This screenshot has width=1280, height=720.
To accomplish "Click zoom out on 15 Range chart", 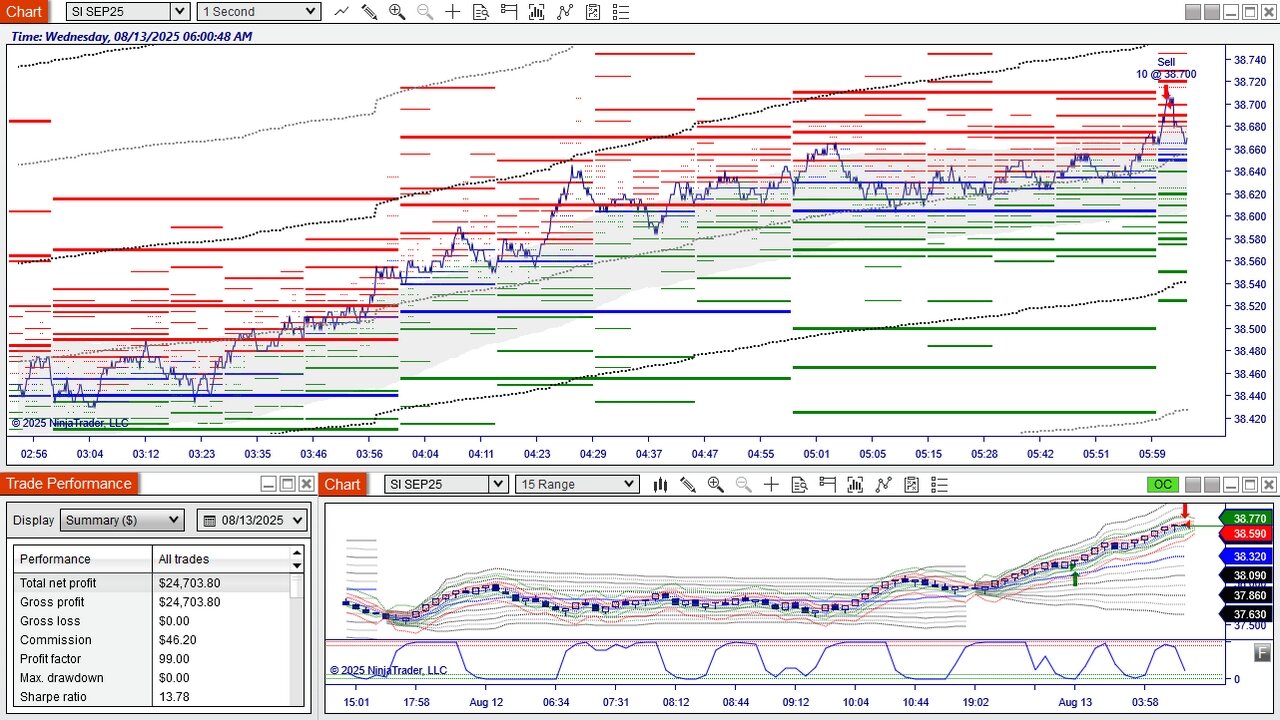I will point(744,484).
